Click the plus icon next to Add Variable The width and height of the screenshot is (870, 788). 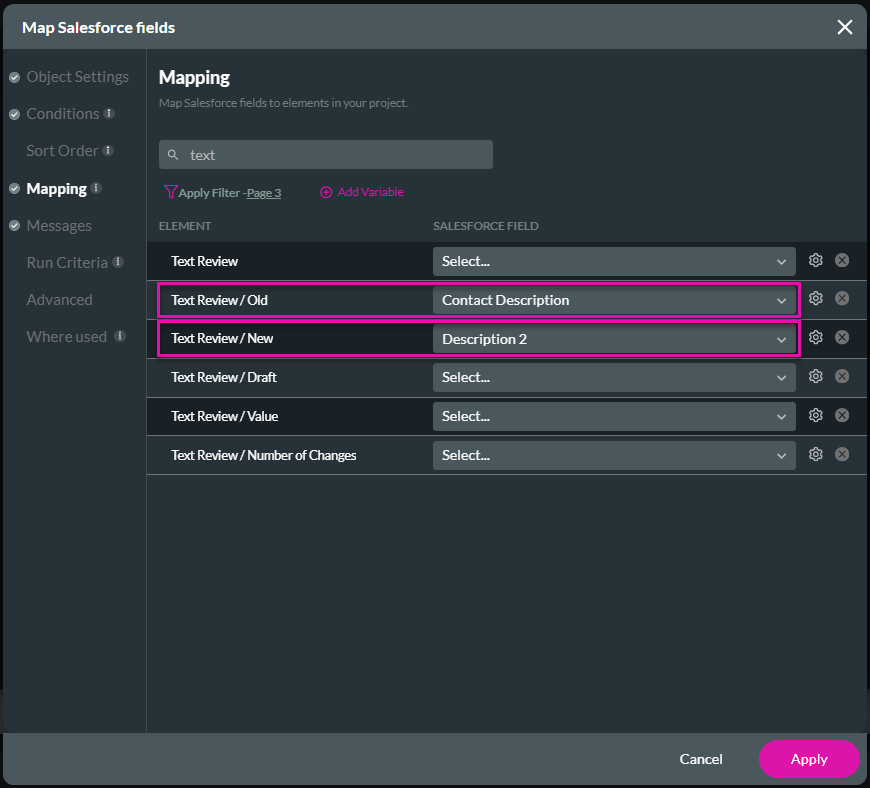click(x=325, y=192)
